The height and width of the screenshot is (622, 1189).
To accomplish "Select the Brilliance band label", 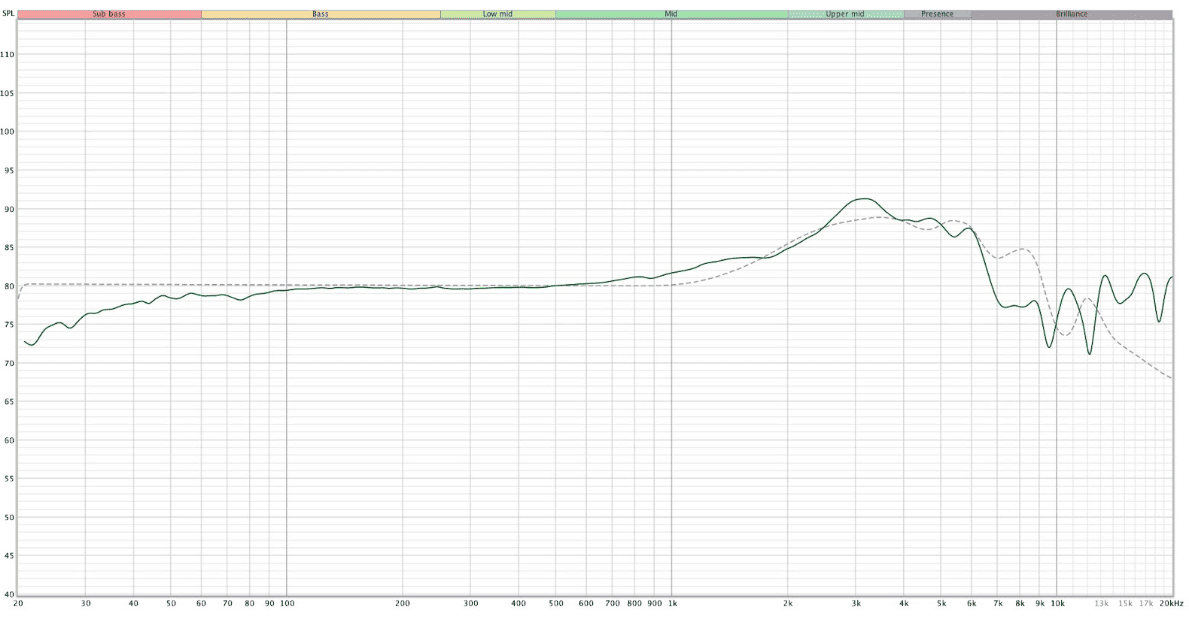I will click(x=1071, y=14).
